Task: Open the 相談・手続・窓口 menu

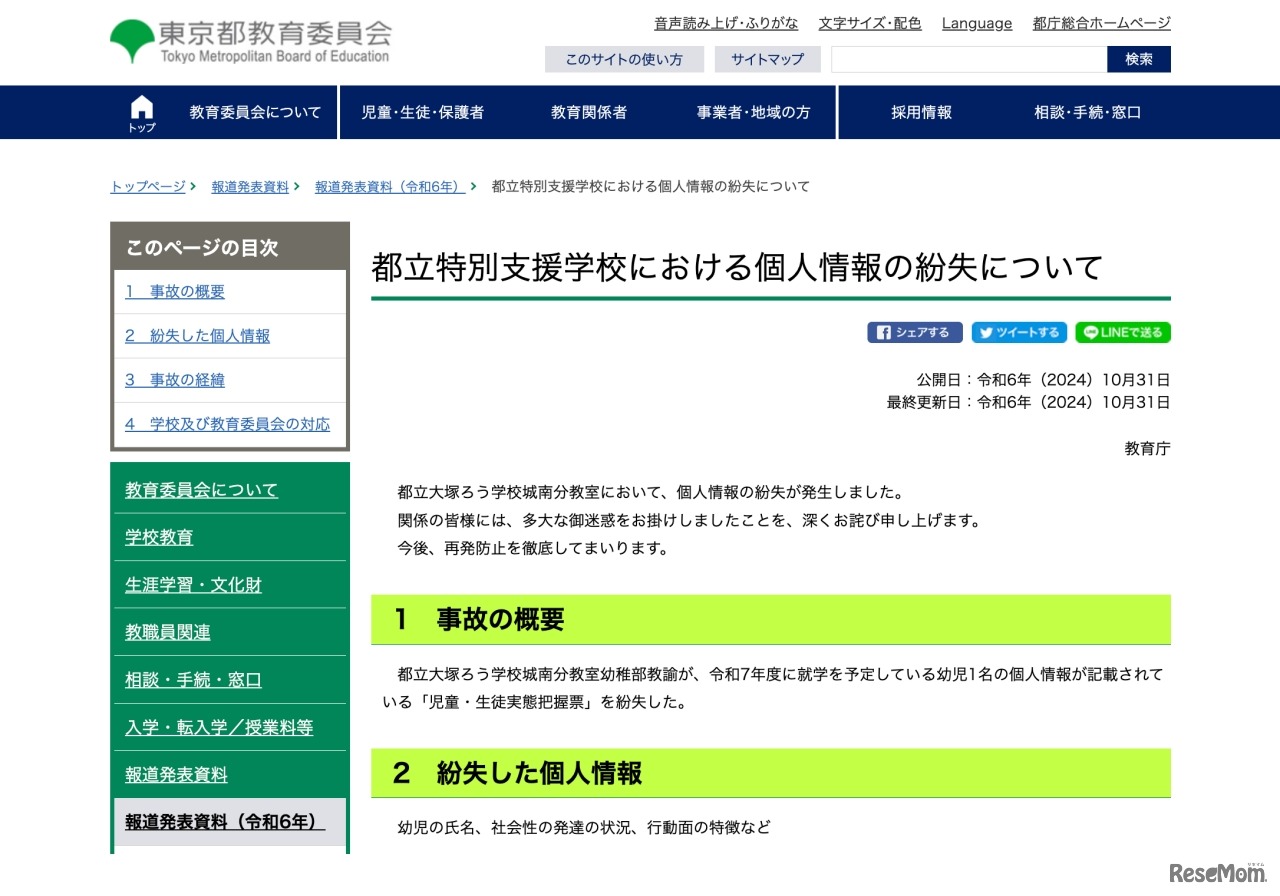Action: (1087, 112)
